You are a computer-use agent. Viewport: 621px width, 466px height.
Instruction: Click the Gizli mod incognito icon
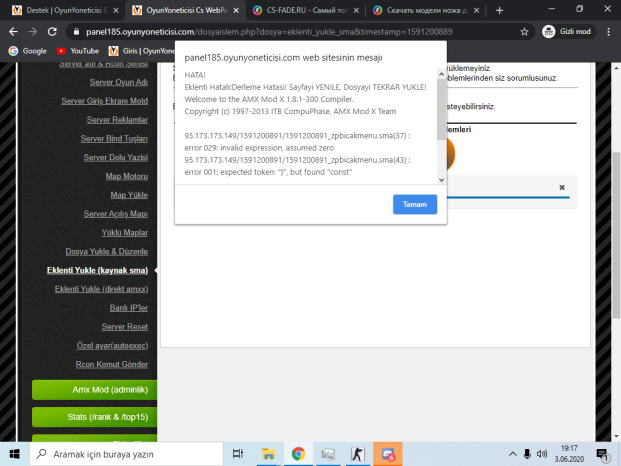click(549, 32)
